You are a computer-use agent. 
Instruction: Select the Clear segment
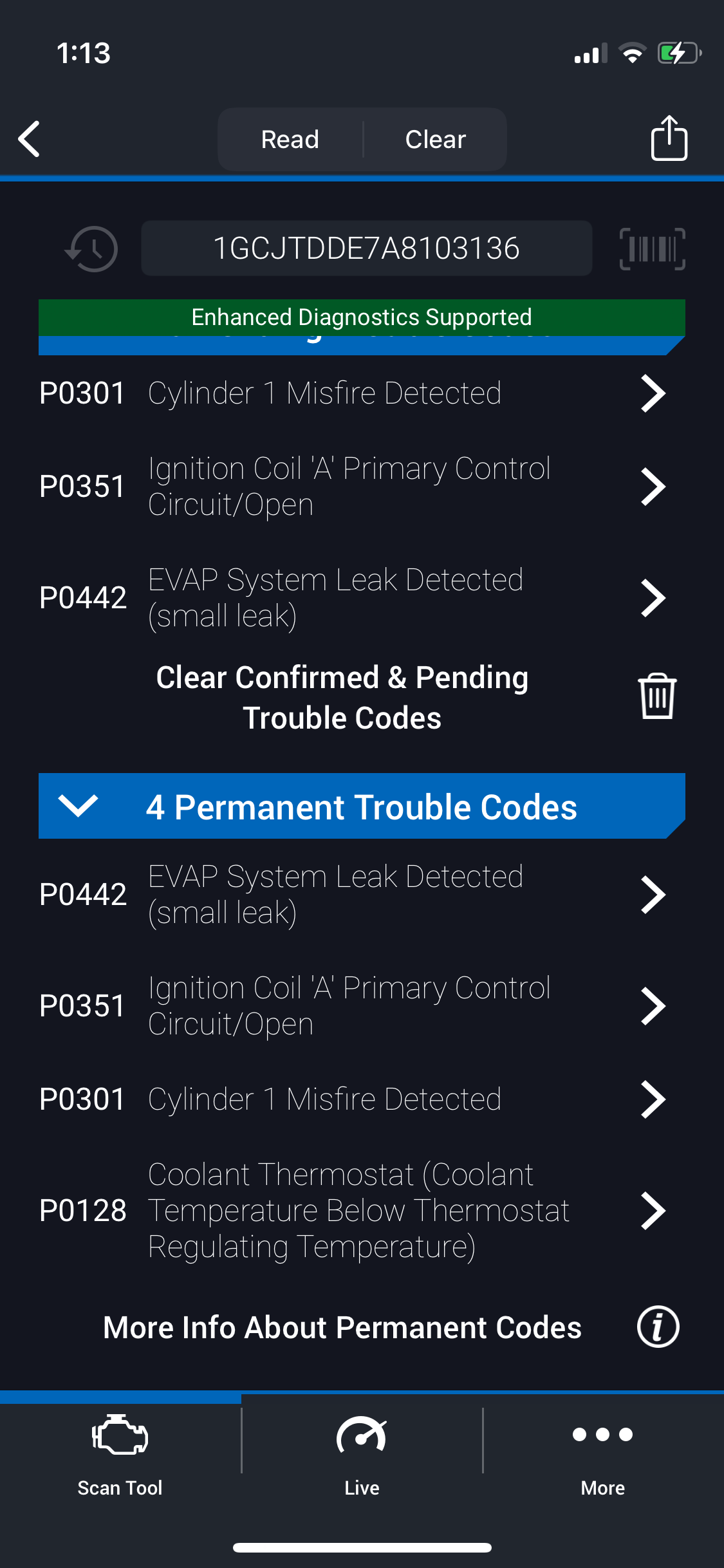[436, 139]
